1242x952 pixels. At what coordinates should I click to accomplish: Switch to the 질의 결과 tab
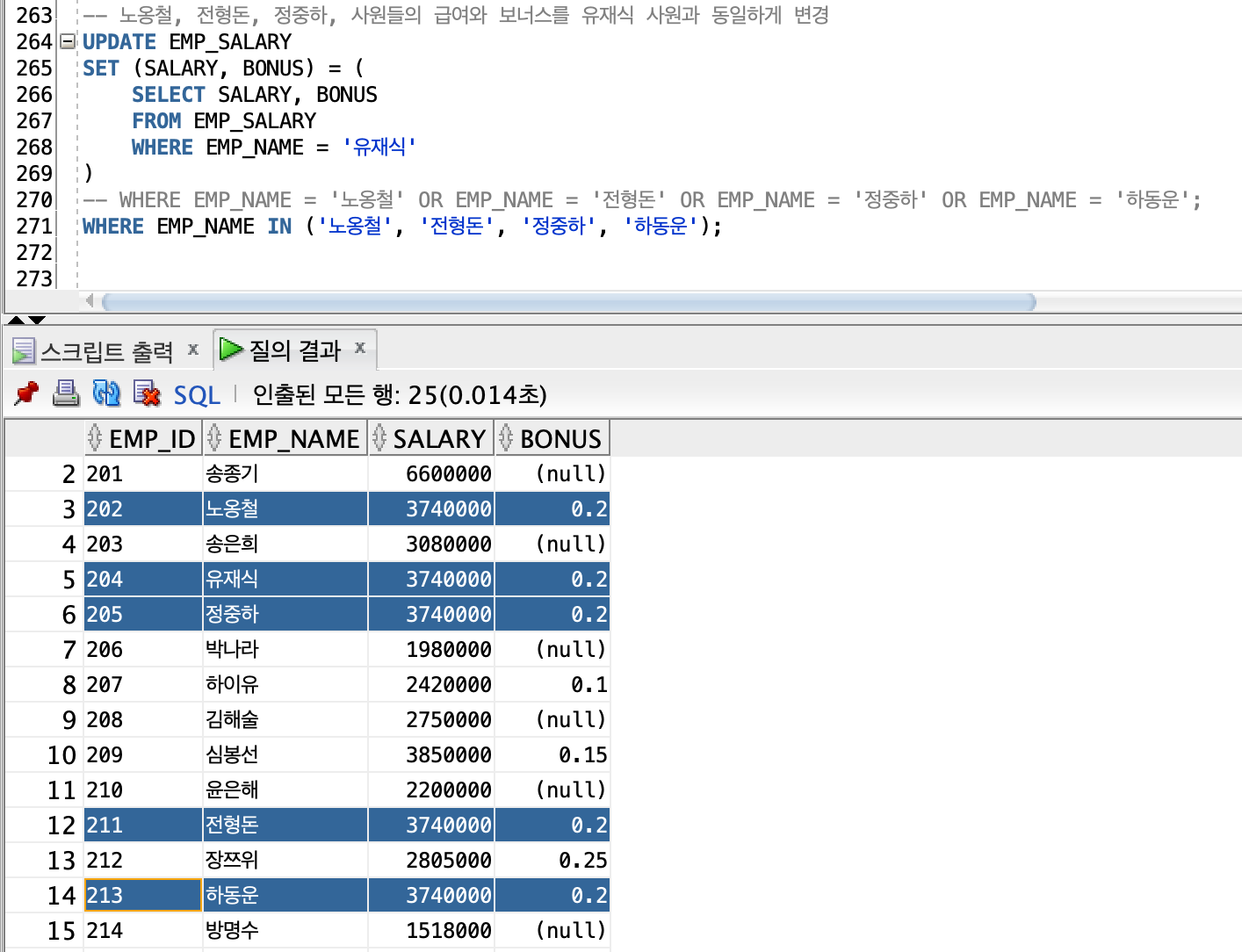(x=295, y=350)
